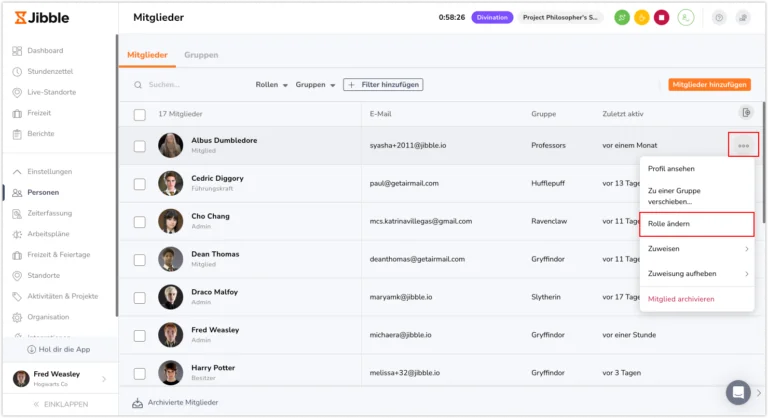Image resolution: width=768 pixels, height=418 pixels.
Task: Open Organisation settings
Action: pos(41,317)
